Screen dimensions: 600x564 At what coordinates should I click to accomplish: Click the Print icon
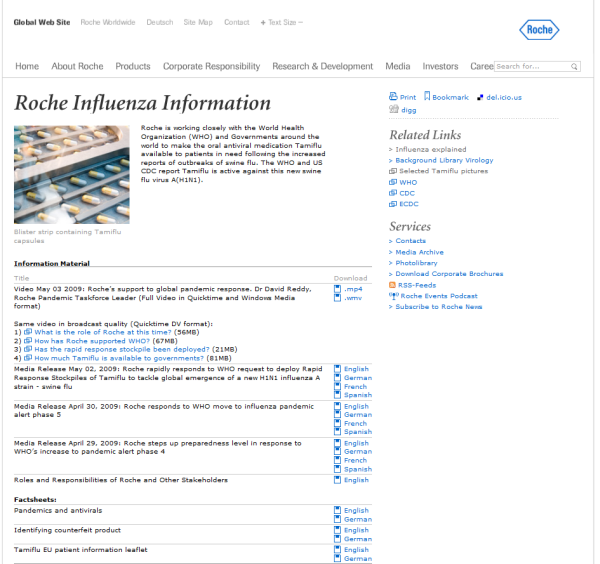[x=393, y=98]
